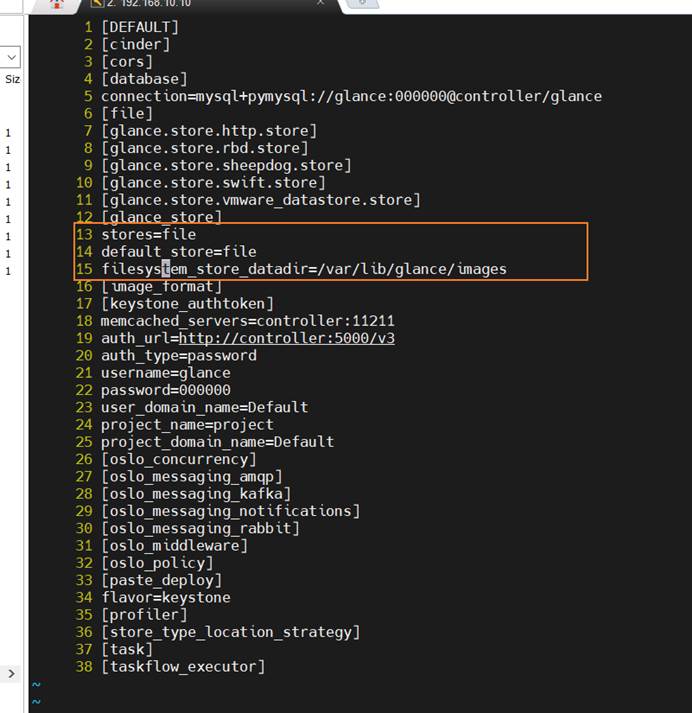
Task: Click the project_name=project line
Action: coord(187,425)
